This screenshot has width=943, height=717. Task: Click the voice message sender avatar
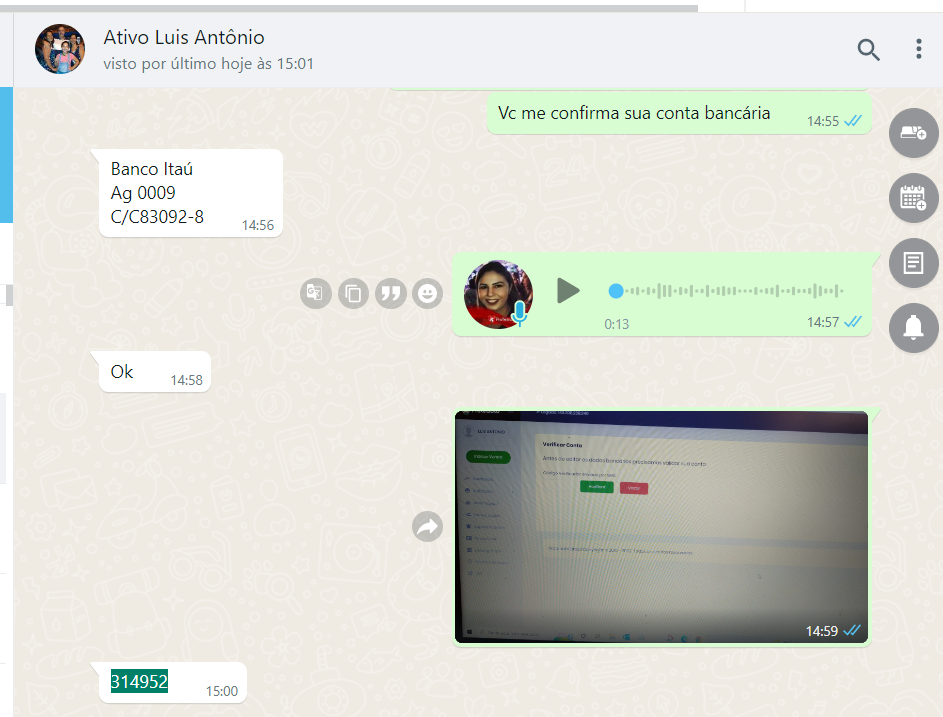coord(498,294)
